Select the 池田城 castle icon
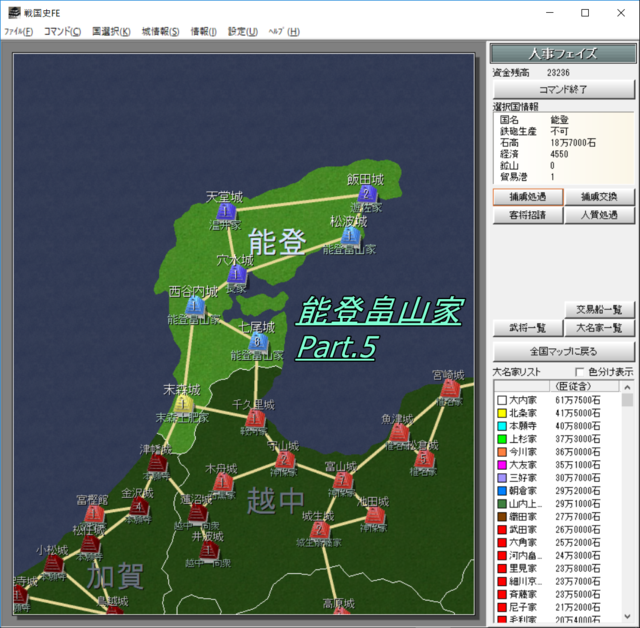The width and height of the screenshot is (640, 628). [375, 516]
